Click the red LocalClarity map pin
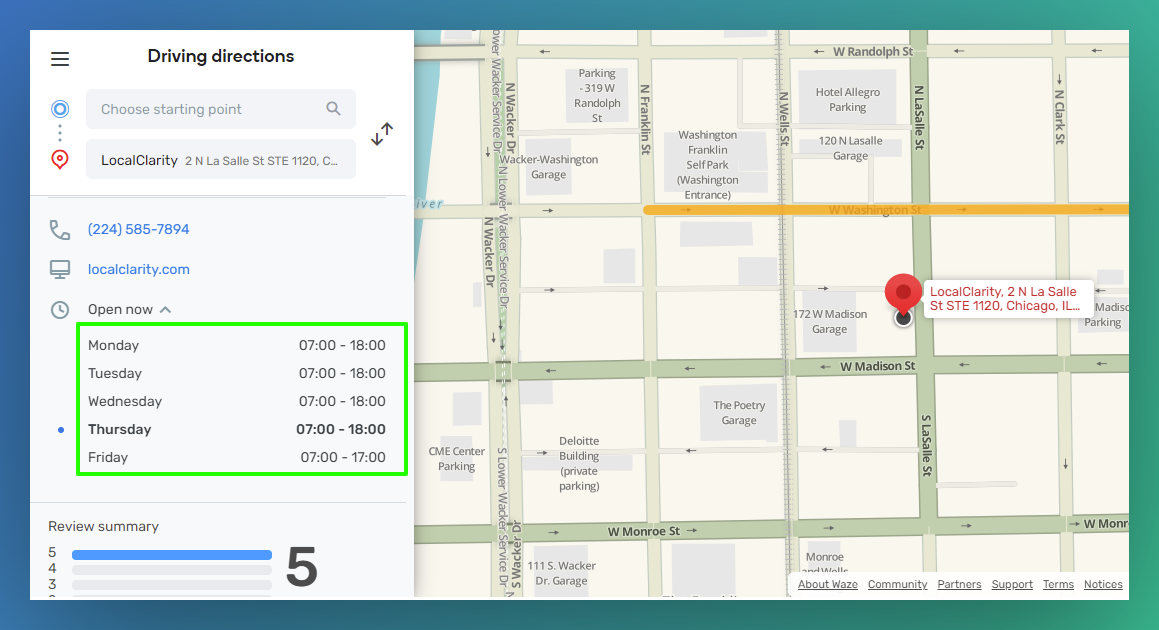 click(903, 294)
